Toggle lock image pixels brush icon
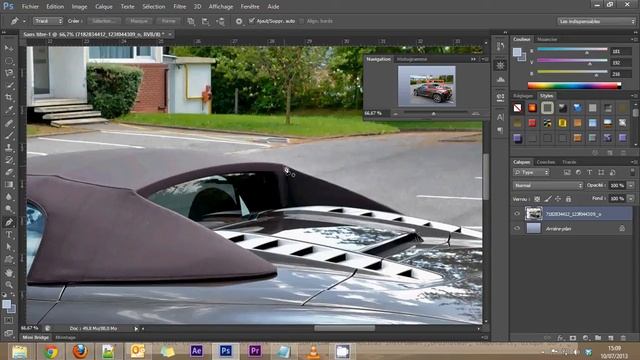 click(x=548, y=199)
